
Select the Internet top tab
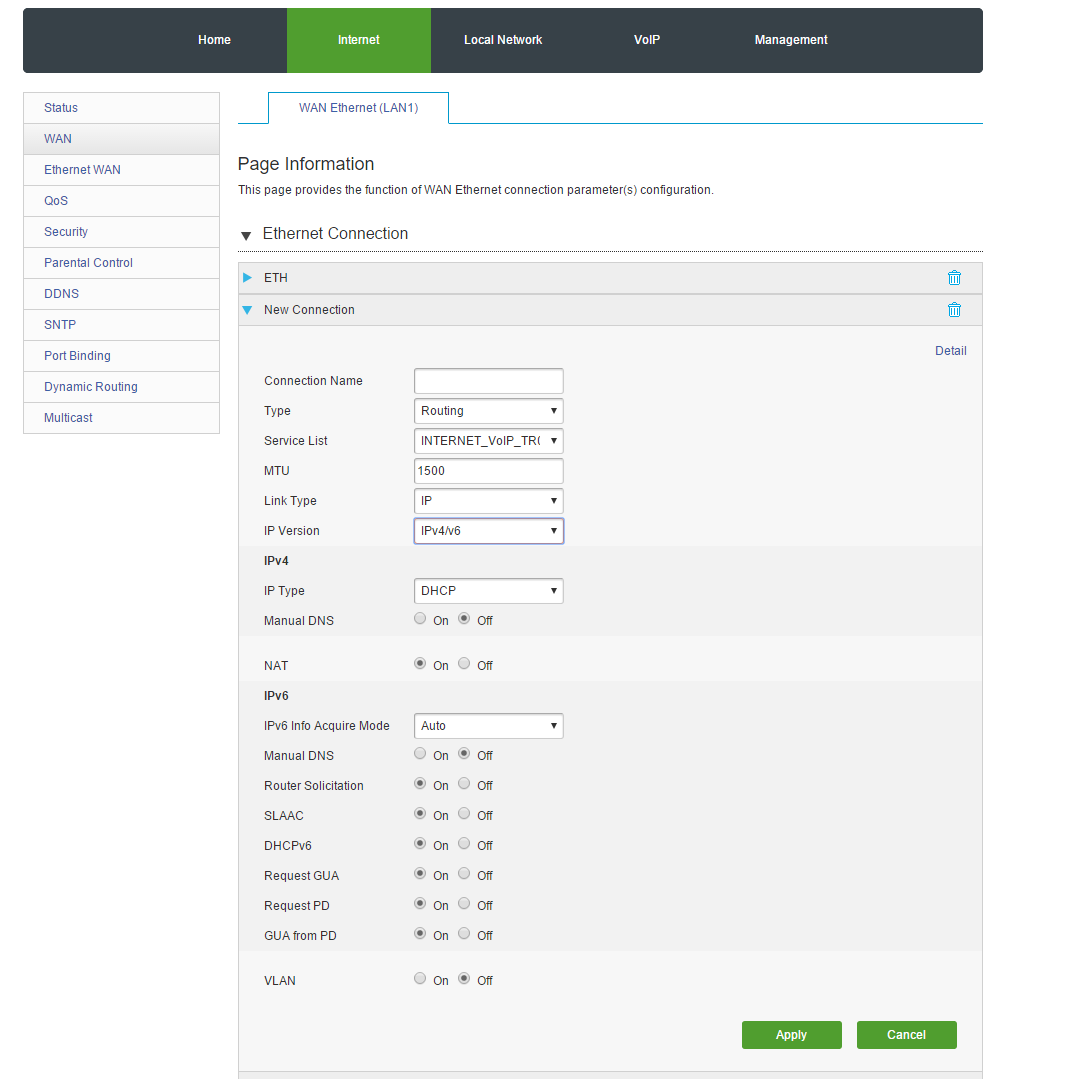pos(358,40)
